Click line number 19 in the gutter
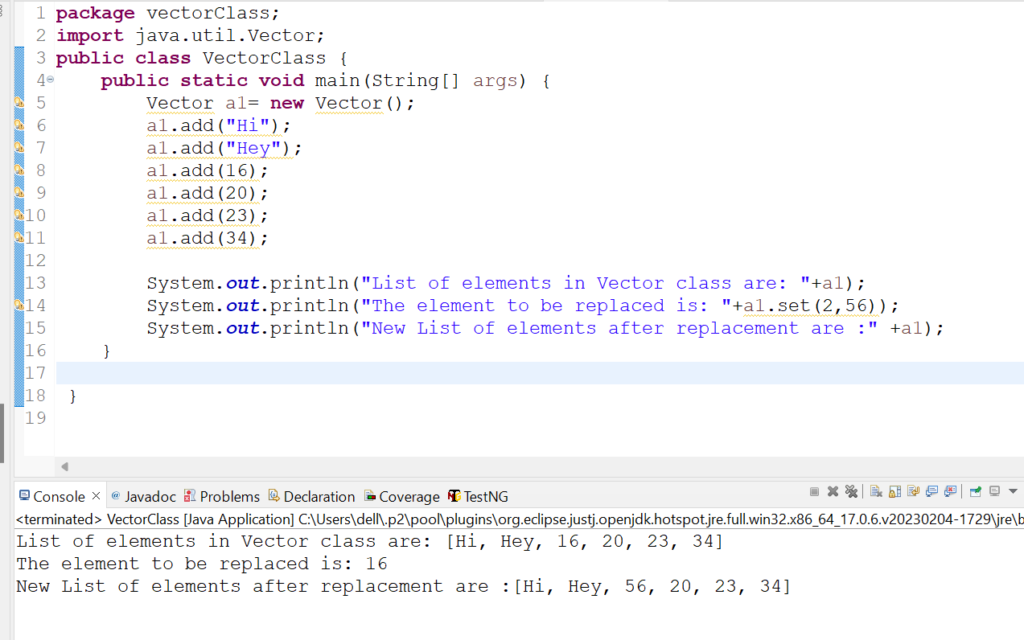The image size is (1024, 640). pyautogui.click(x=35, y=418)
